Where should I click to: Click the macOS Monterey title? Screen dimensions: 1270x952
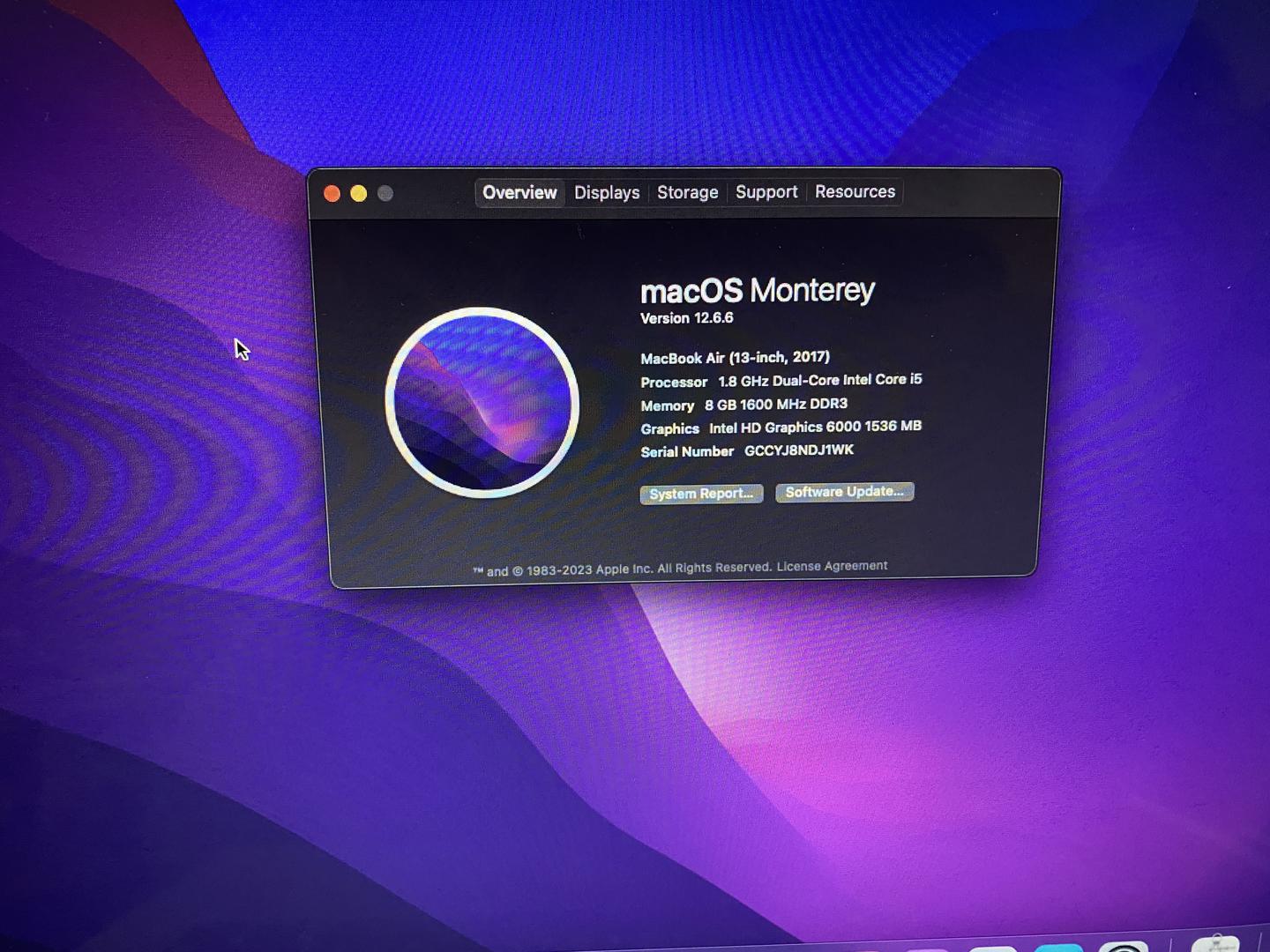coord(758,290)
